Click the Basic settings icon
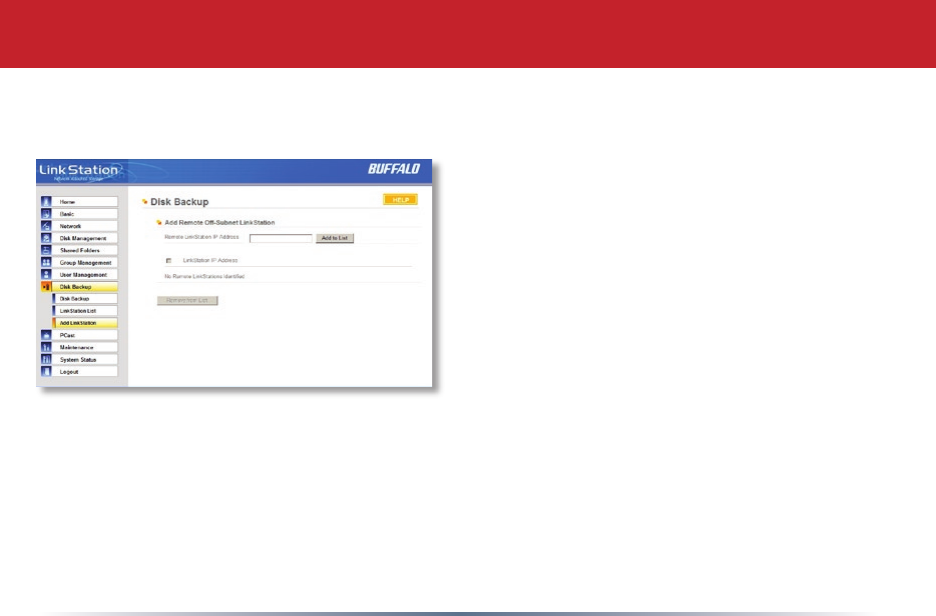This screenshot has width=936, height=616. 46,214
